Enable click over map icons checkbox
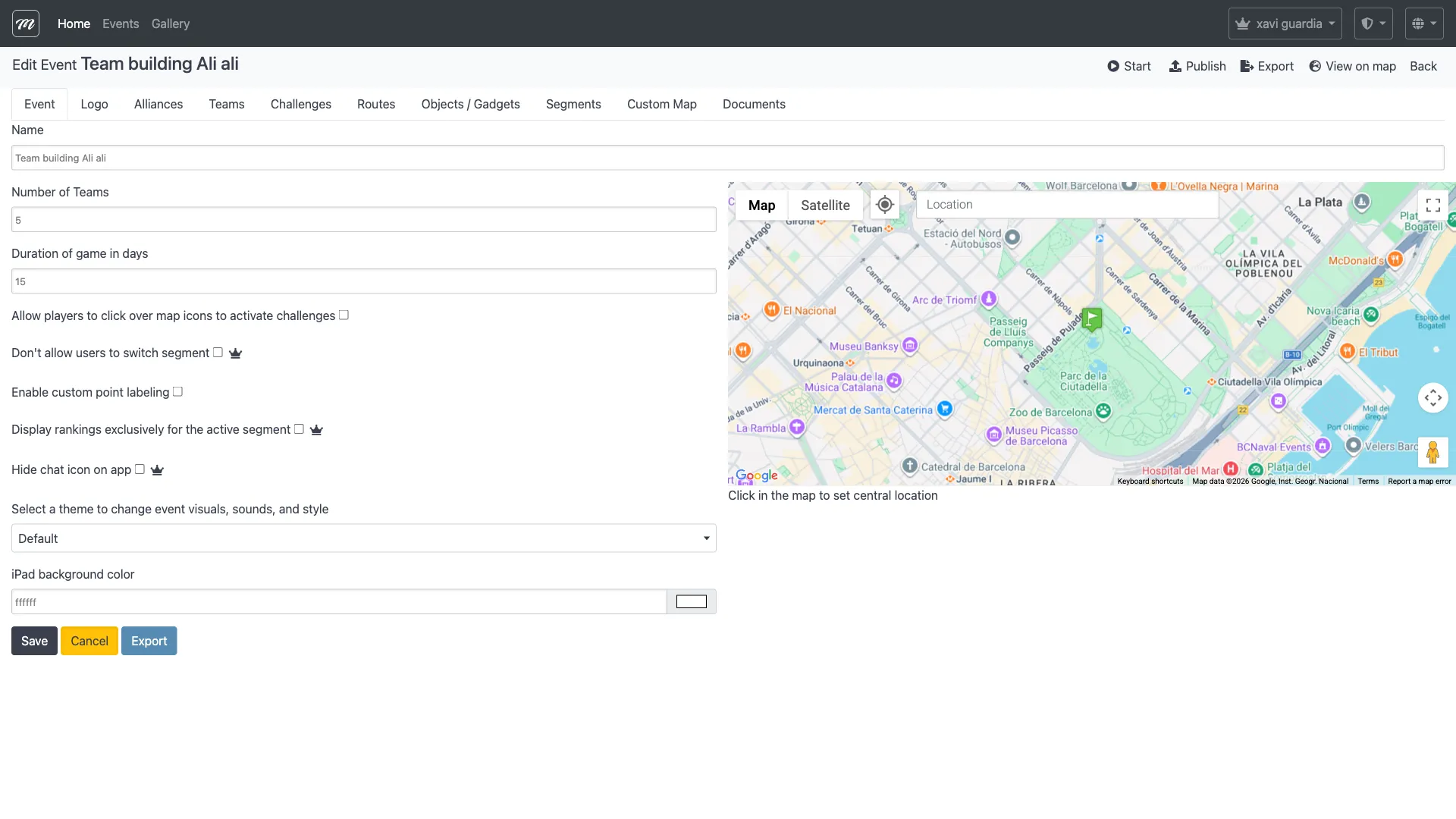1456x819 pixels. [x=344, y=315]
